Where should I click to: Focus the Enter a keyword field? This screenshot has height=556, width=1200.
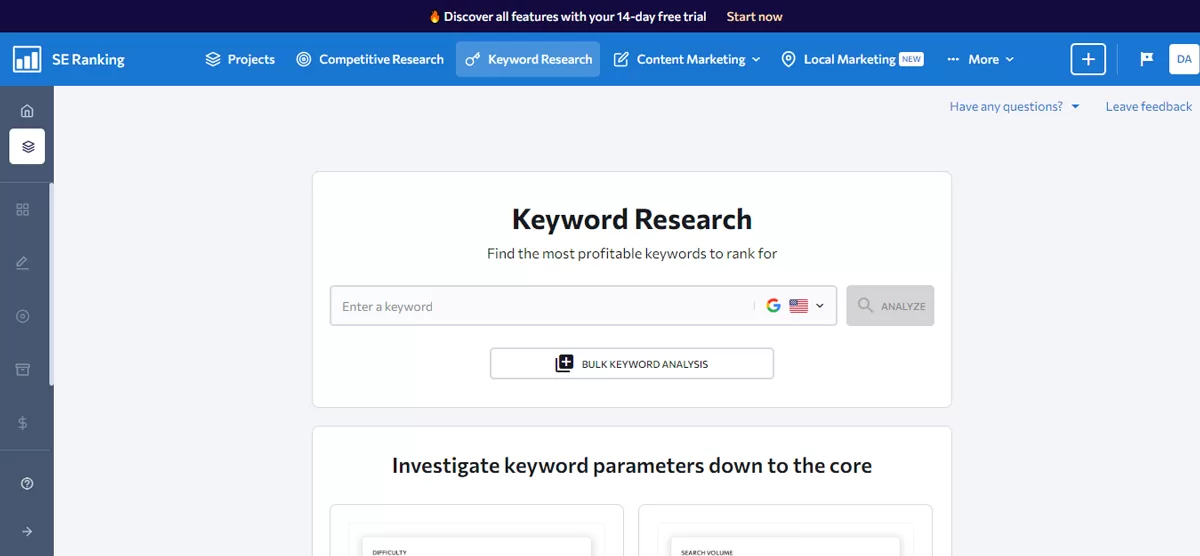pos(540,306)
